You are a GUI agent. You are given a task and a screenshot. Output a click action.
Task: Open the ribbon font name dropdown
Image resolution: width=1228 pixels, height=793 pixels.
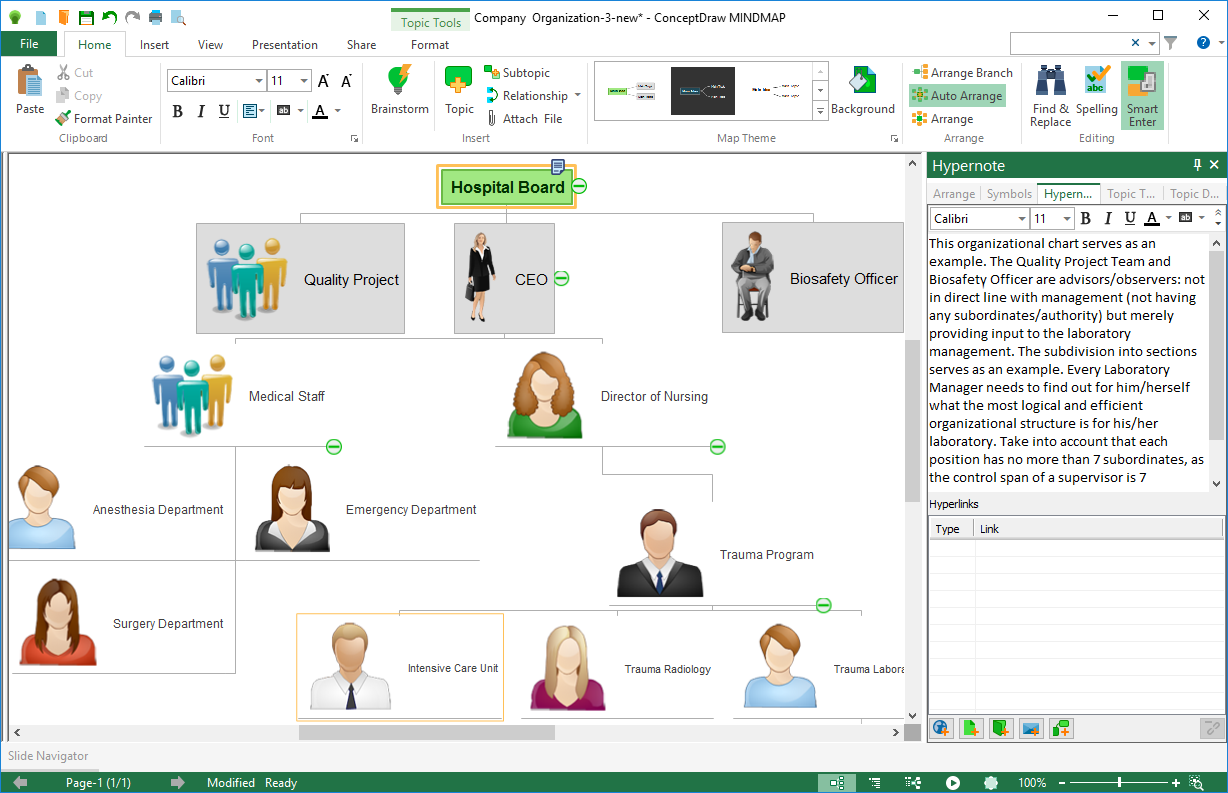pyautogui.click(x=259, y=81)
